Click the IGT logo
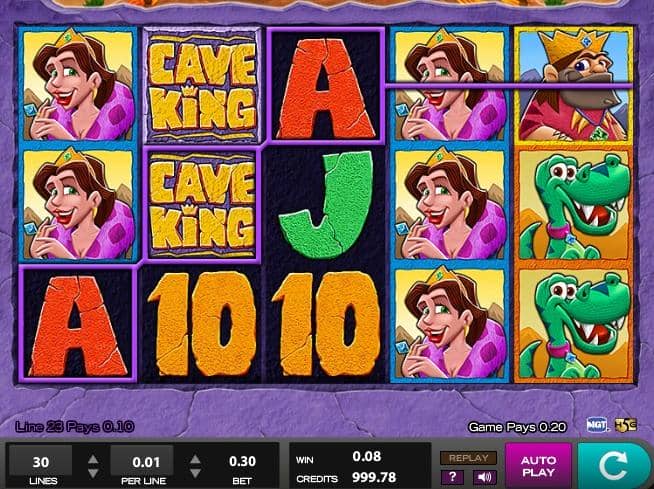The height and width of the screenshot is (489, 654). tap(596, 425)
